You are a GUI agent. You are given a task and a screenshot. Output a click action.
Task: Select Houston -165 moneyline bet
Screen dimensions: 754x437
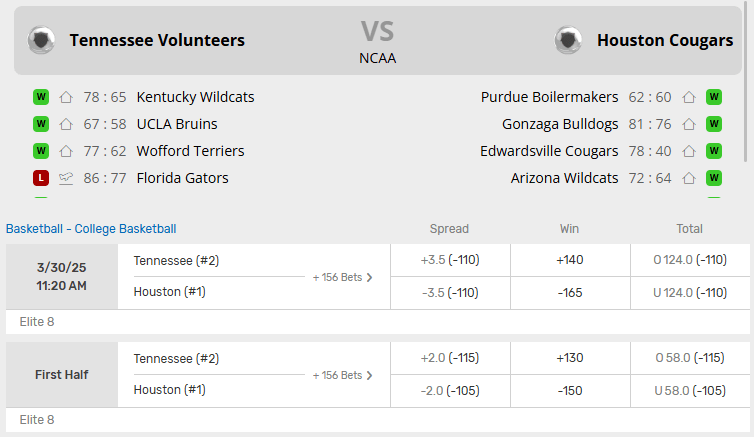tap(570, 293)
